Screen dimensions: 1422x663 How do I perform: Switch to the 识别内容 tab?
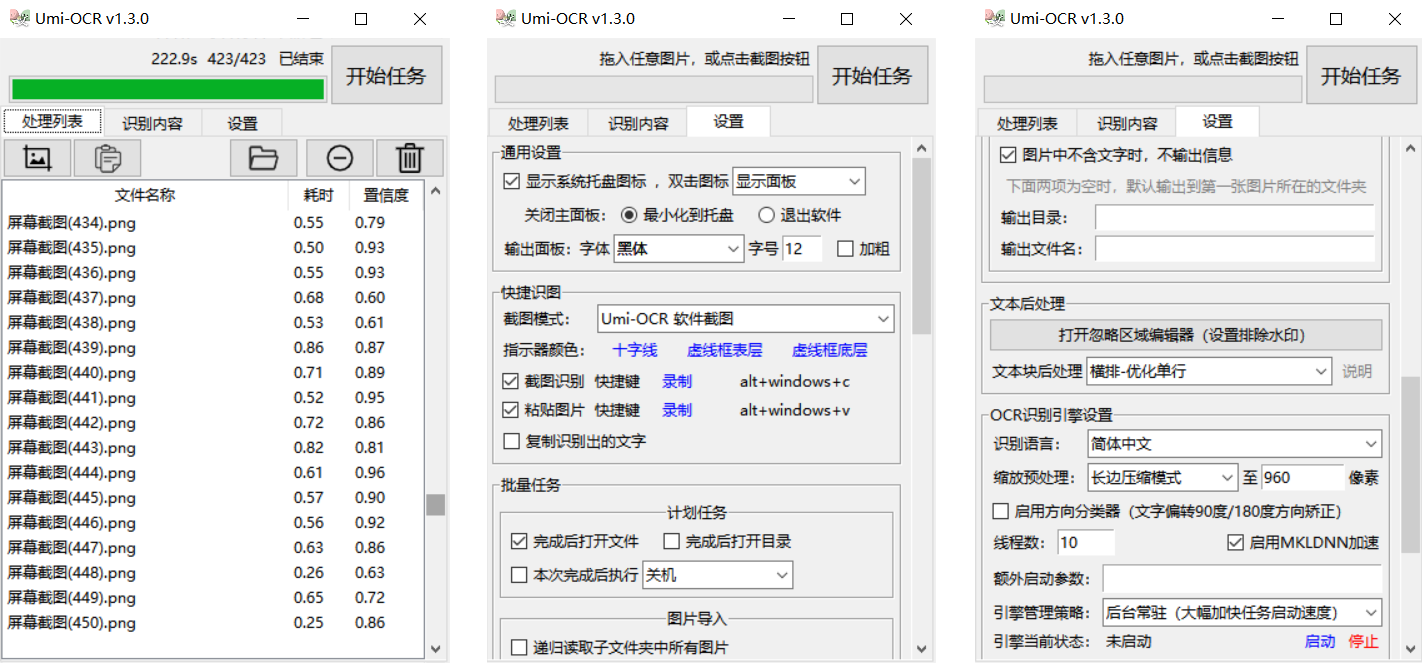coord(152,122)
